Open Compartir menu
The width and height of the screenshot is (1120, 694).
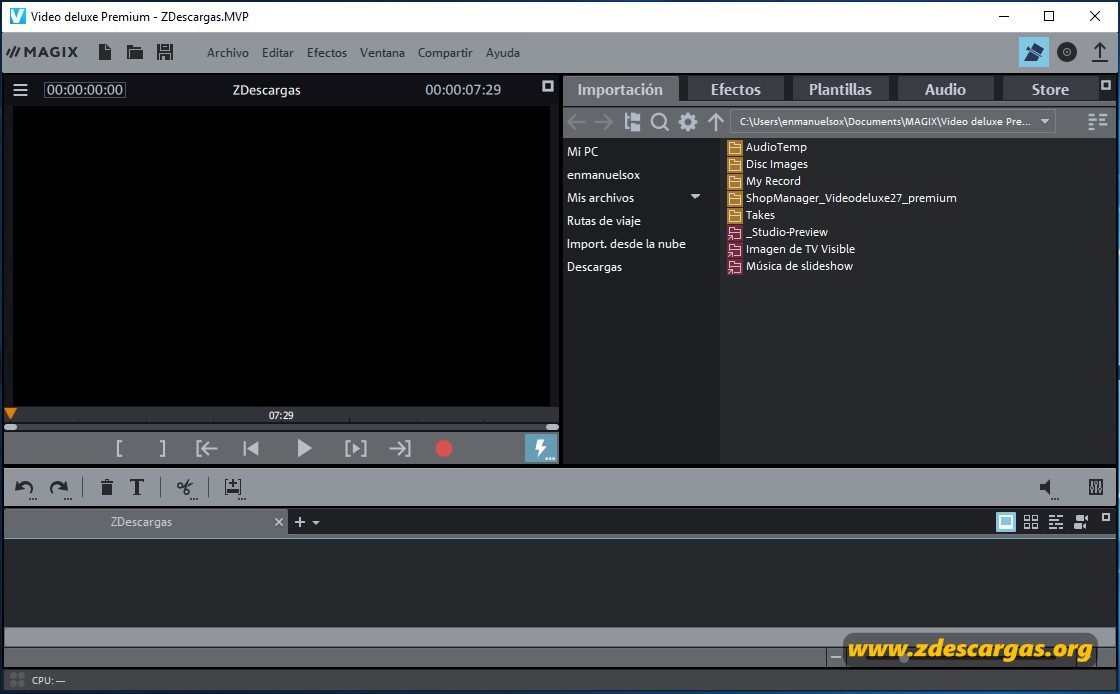click(x=445, y=53)
